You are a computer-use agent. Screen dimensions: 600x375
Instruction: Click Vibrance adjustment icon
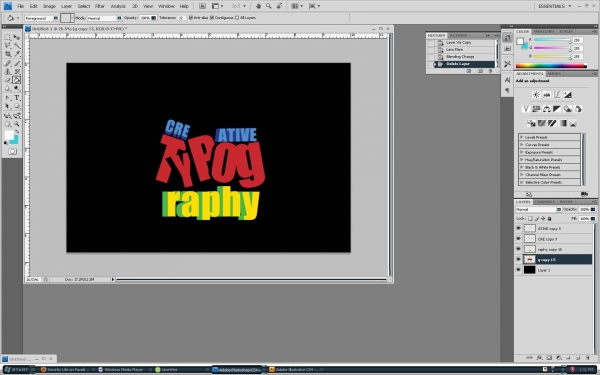[526, 109]
